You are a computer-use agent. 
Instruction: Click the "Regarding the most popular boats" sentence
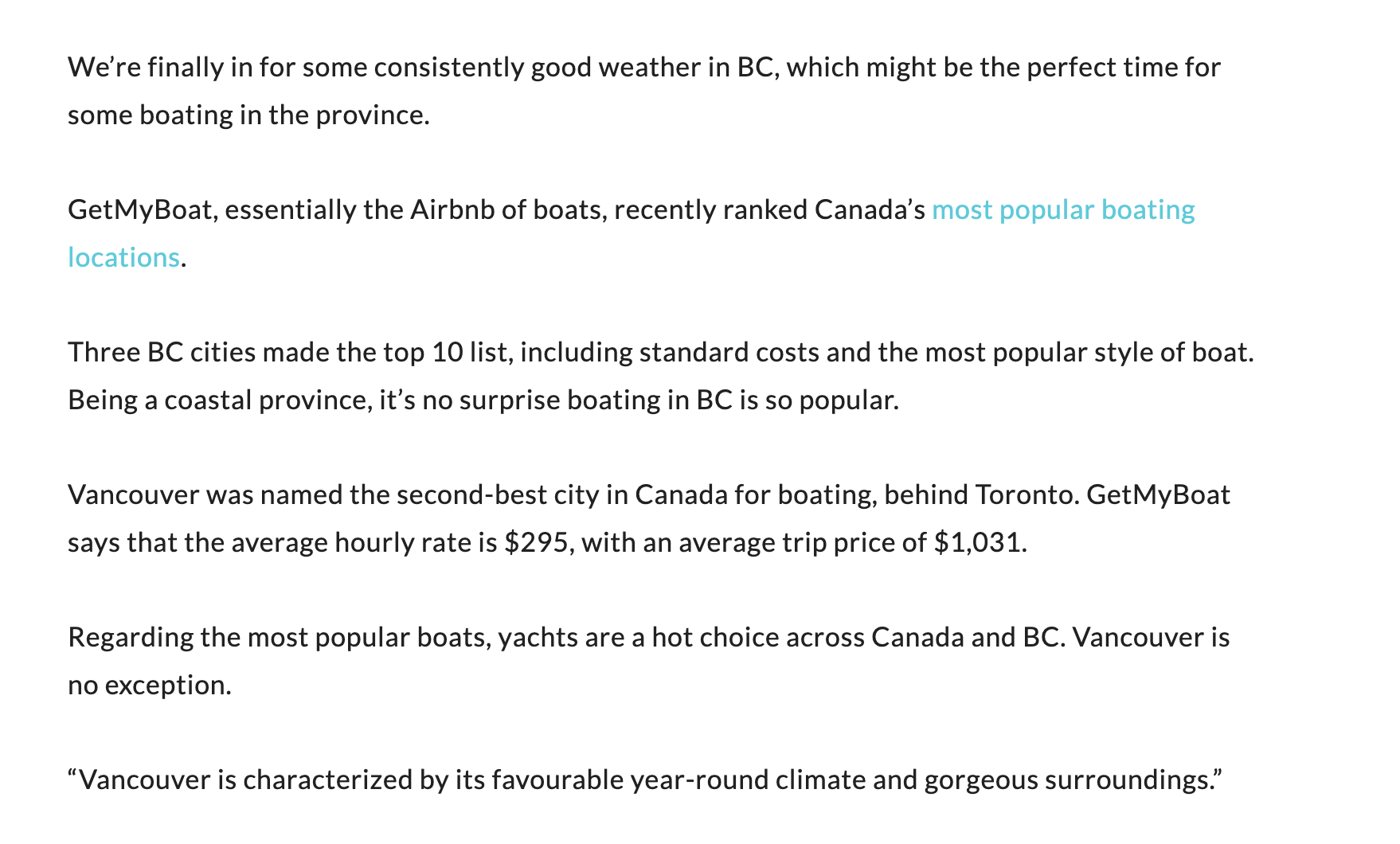[x=279, y=638]
